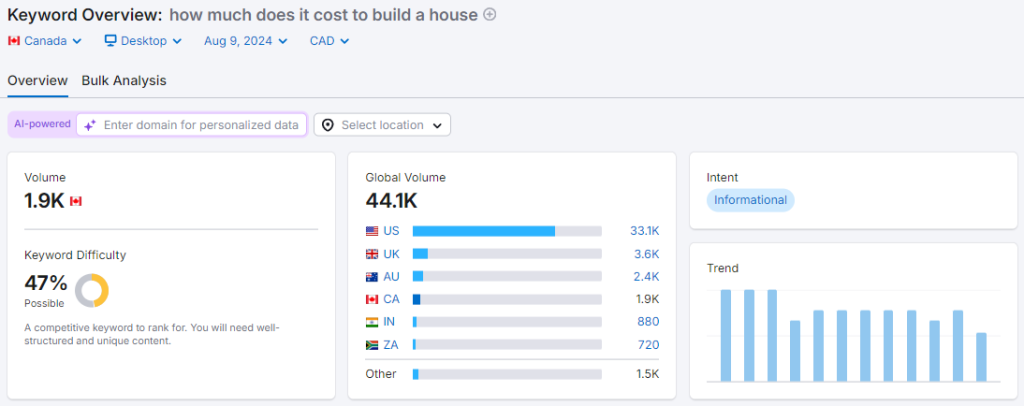Click the UK flag icon
The image size is (1024, 406).
372,254
